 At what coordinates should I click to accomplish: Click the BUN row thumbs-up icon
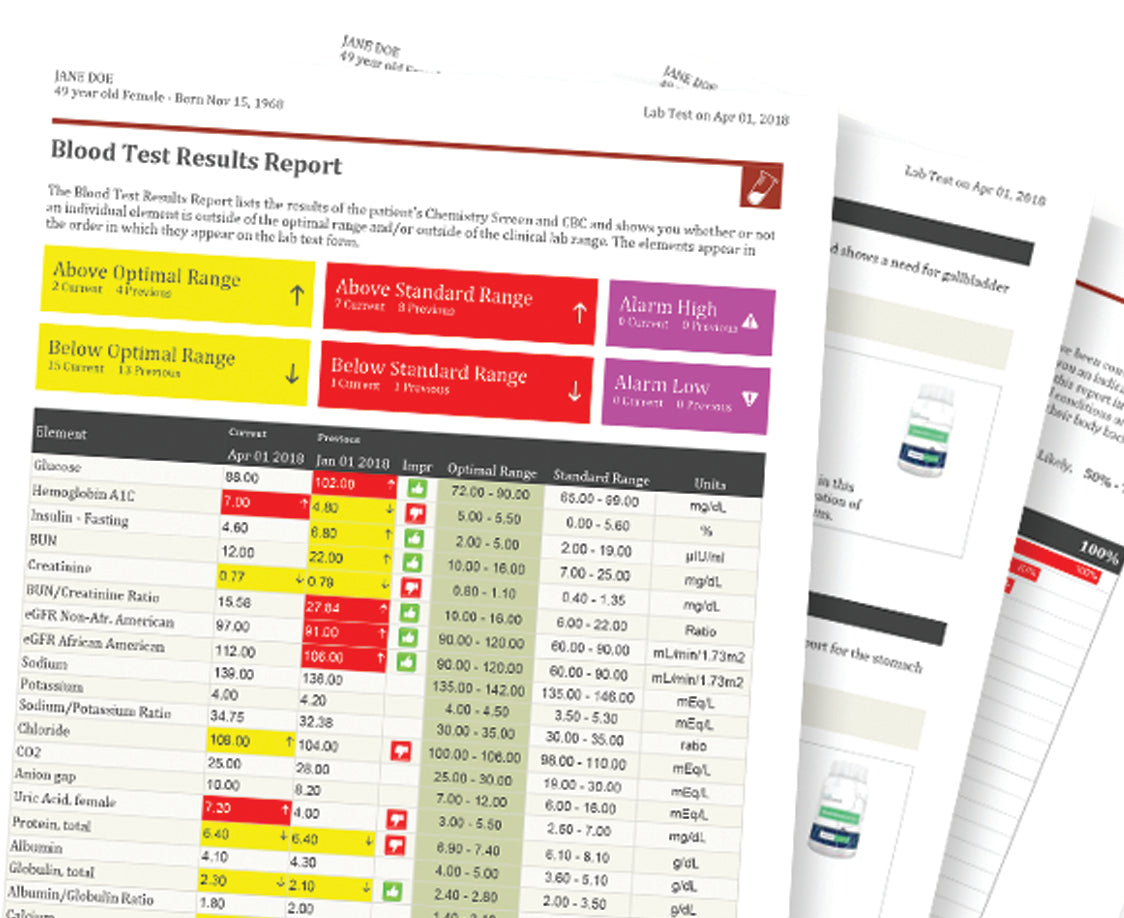pos(413,563)
